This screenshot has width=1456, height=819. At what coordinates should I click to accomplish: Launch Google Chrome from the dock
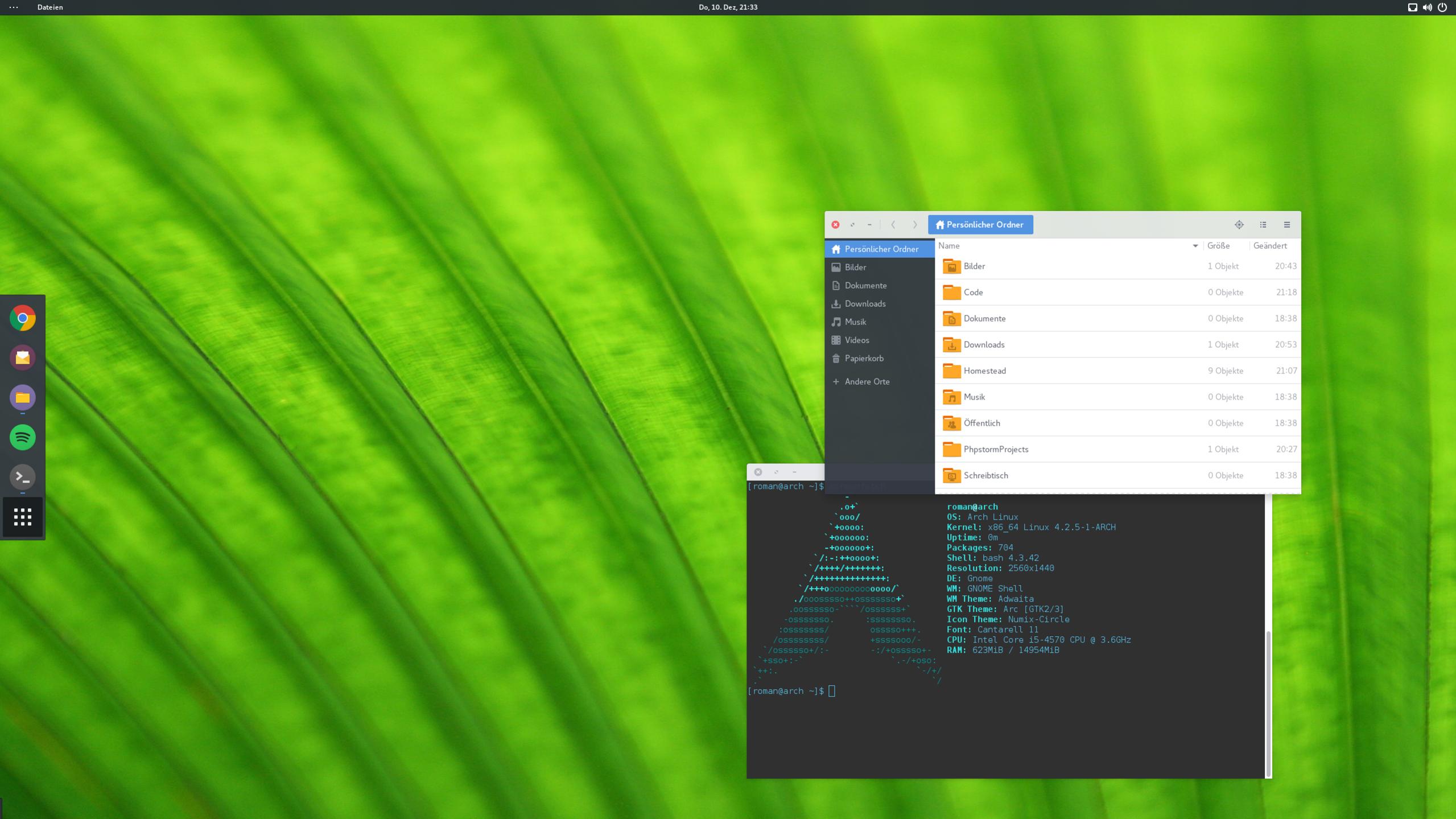tap(23, 318)
